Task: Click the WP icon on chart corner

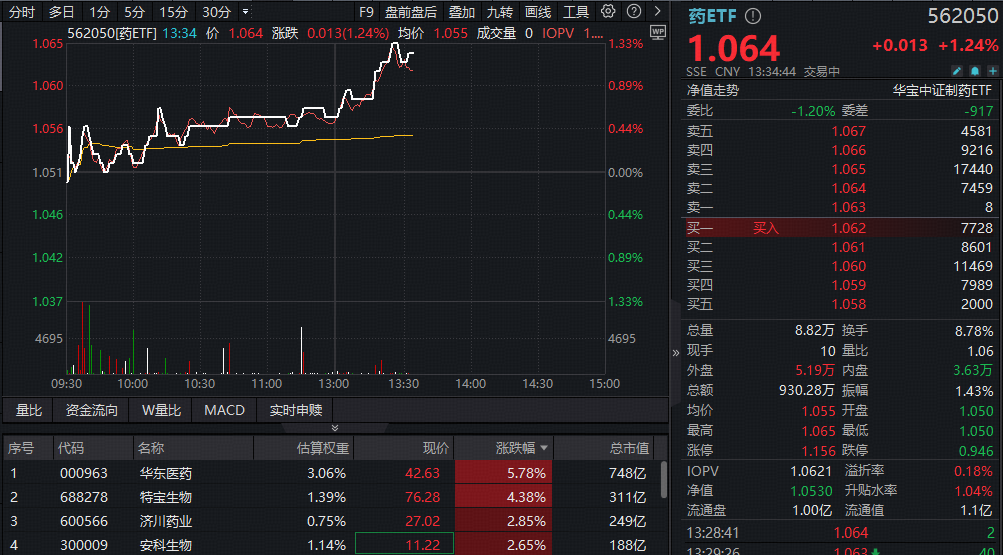Action: coord(657,32)
